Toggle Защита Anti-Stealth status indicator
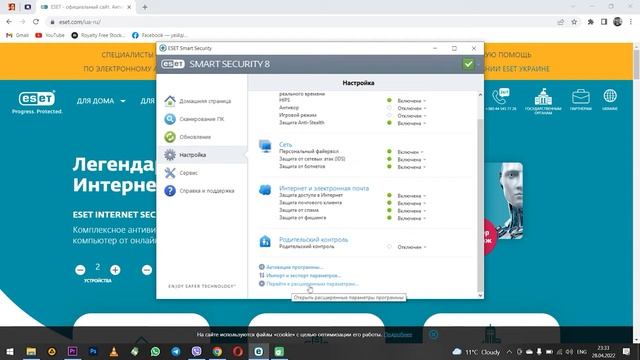Viewport: 640px width, 360px height. [389, 122]
